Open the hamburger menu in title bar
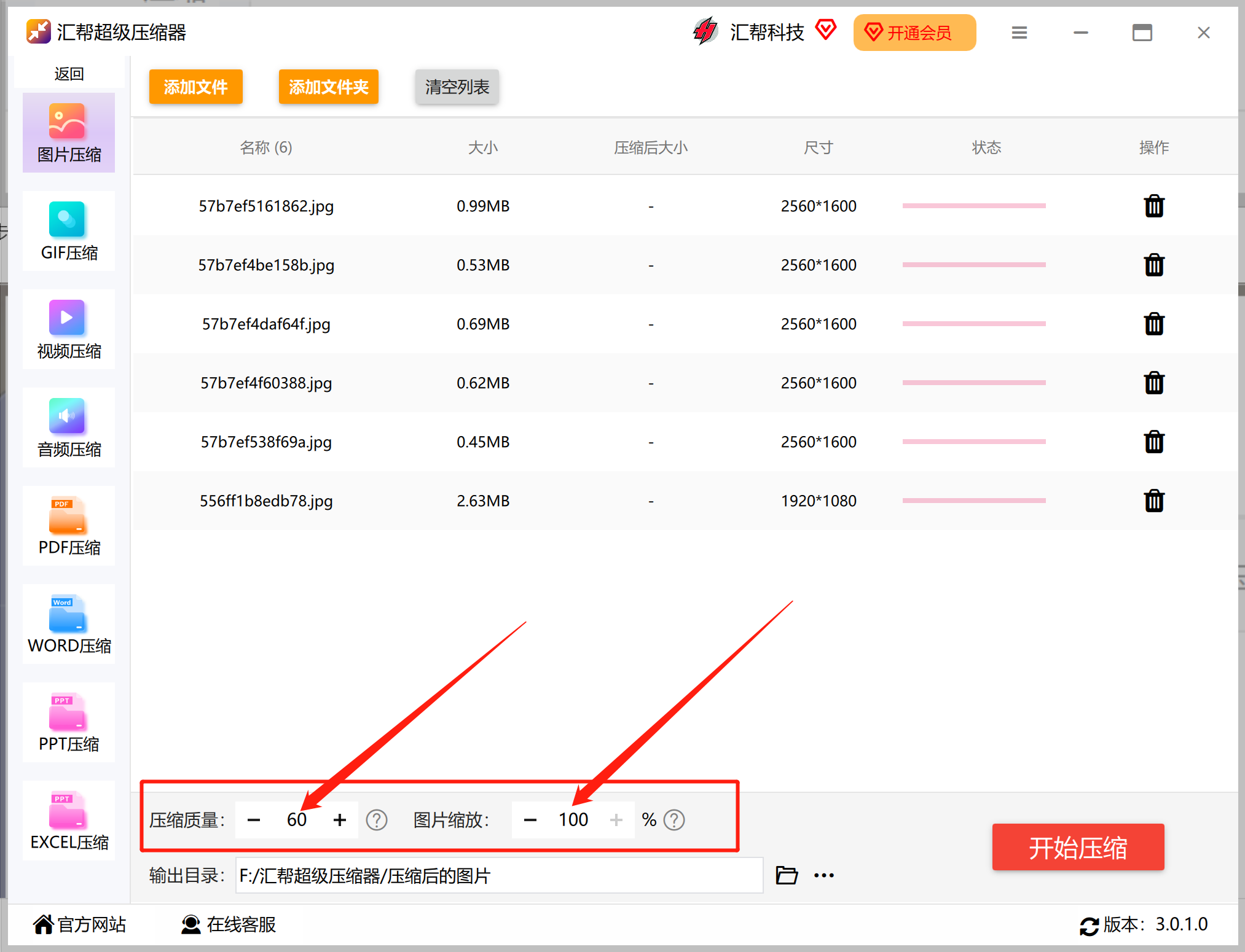 point(1019,33)
